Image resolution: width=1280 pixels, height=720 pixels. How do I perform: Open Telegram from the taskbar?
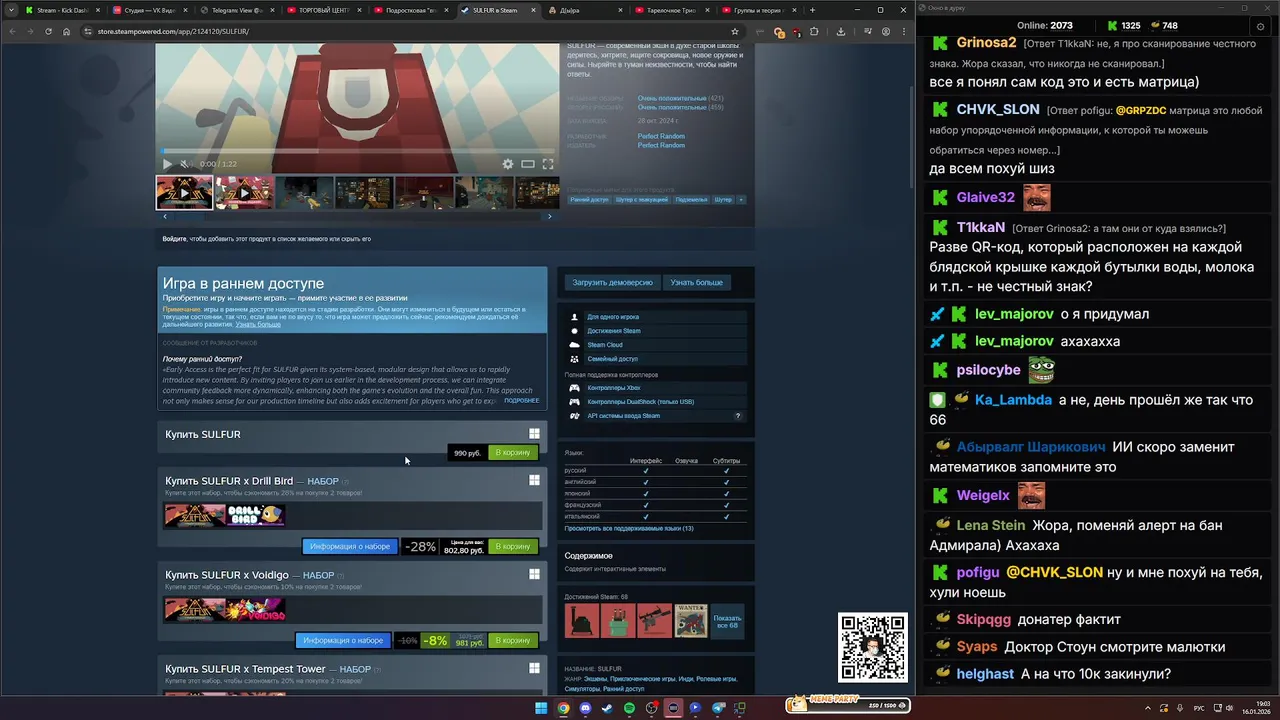[x=717, y=708]
